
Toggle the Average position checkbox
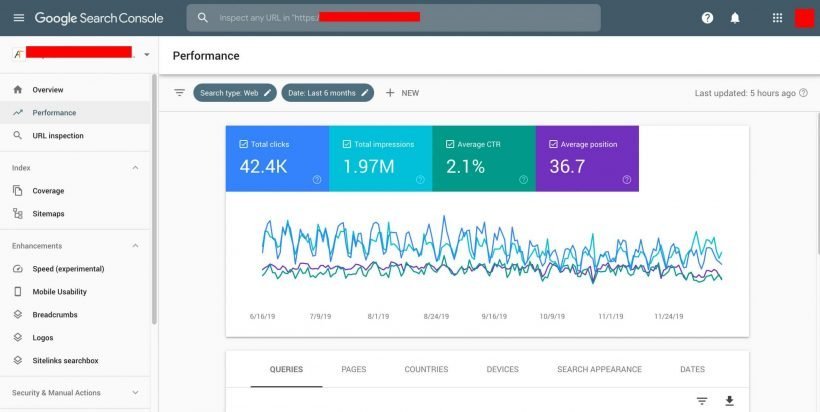tap(553, 144)
